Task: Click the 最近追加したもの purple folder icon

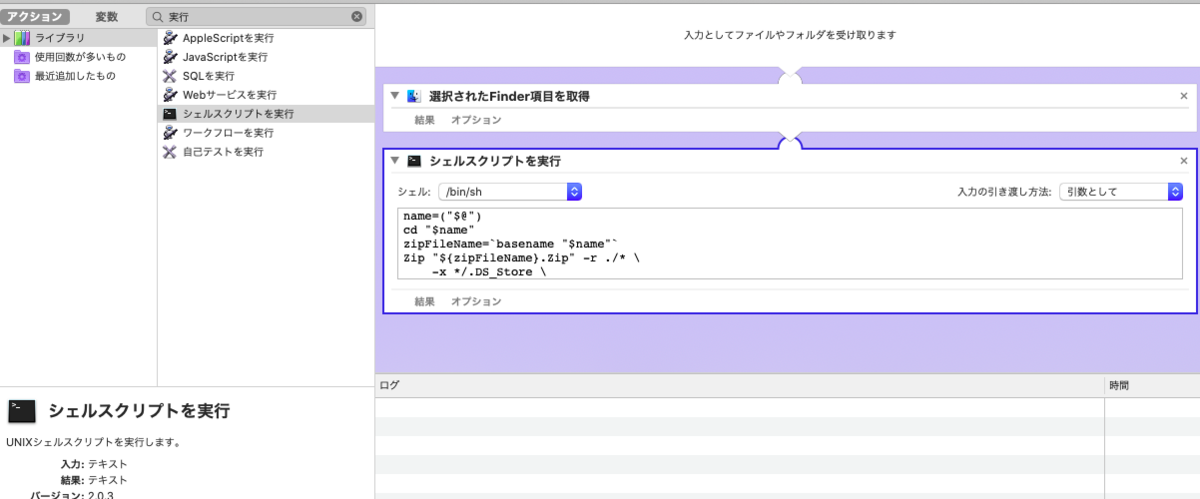Action: (22, 76)
